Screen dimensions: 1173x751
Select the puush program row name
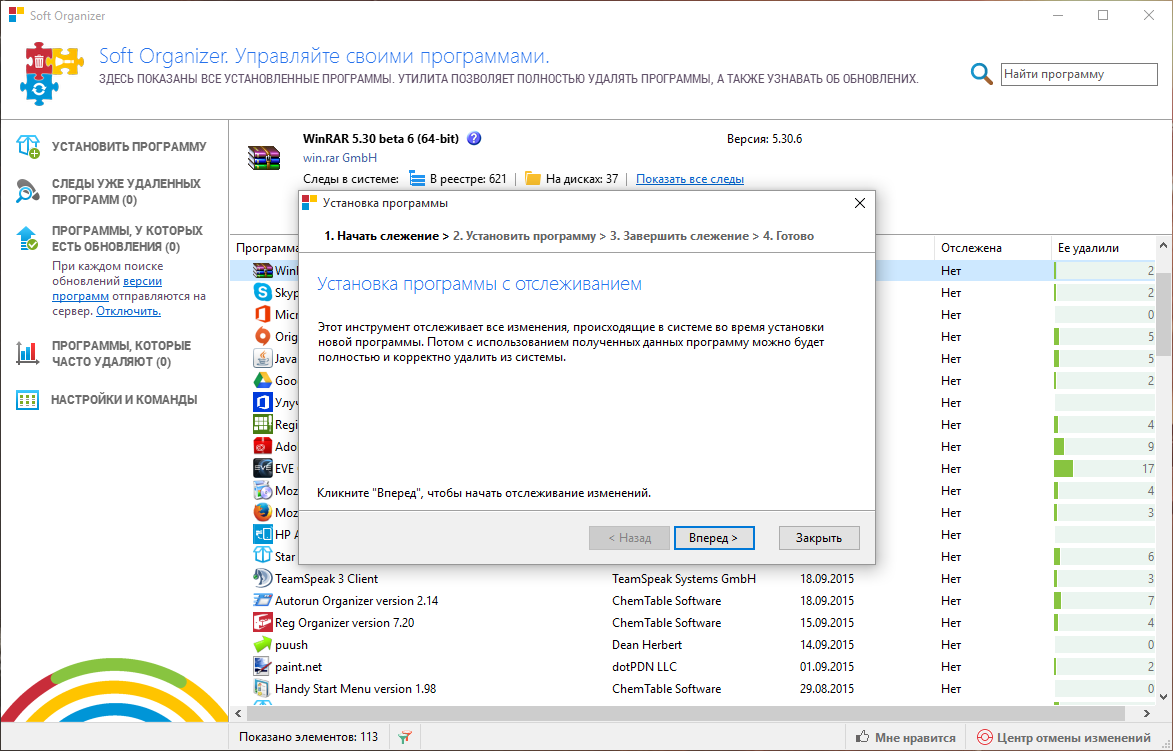coord(291,645)
